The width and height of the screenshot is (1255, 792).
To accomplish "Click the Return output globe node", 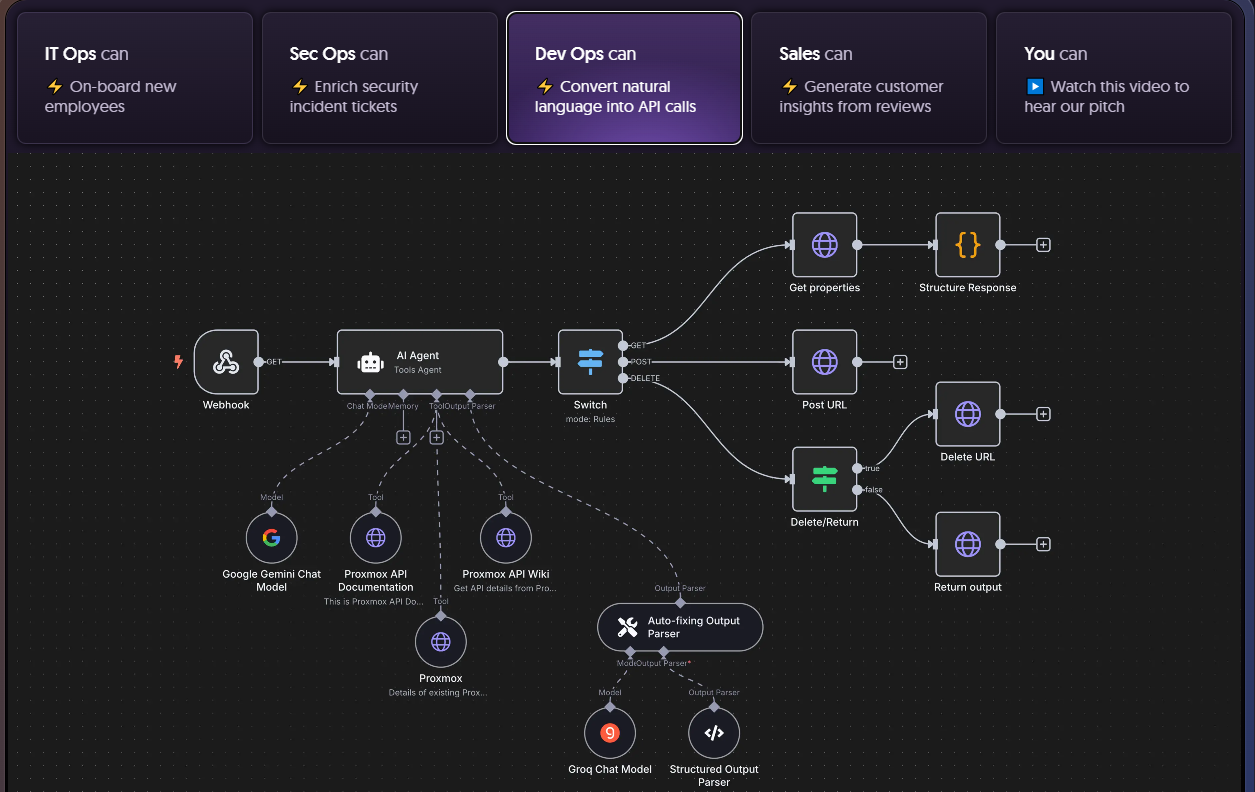I will (967, 544).
